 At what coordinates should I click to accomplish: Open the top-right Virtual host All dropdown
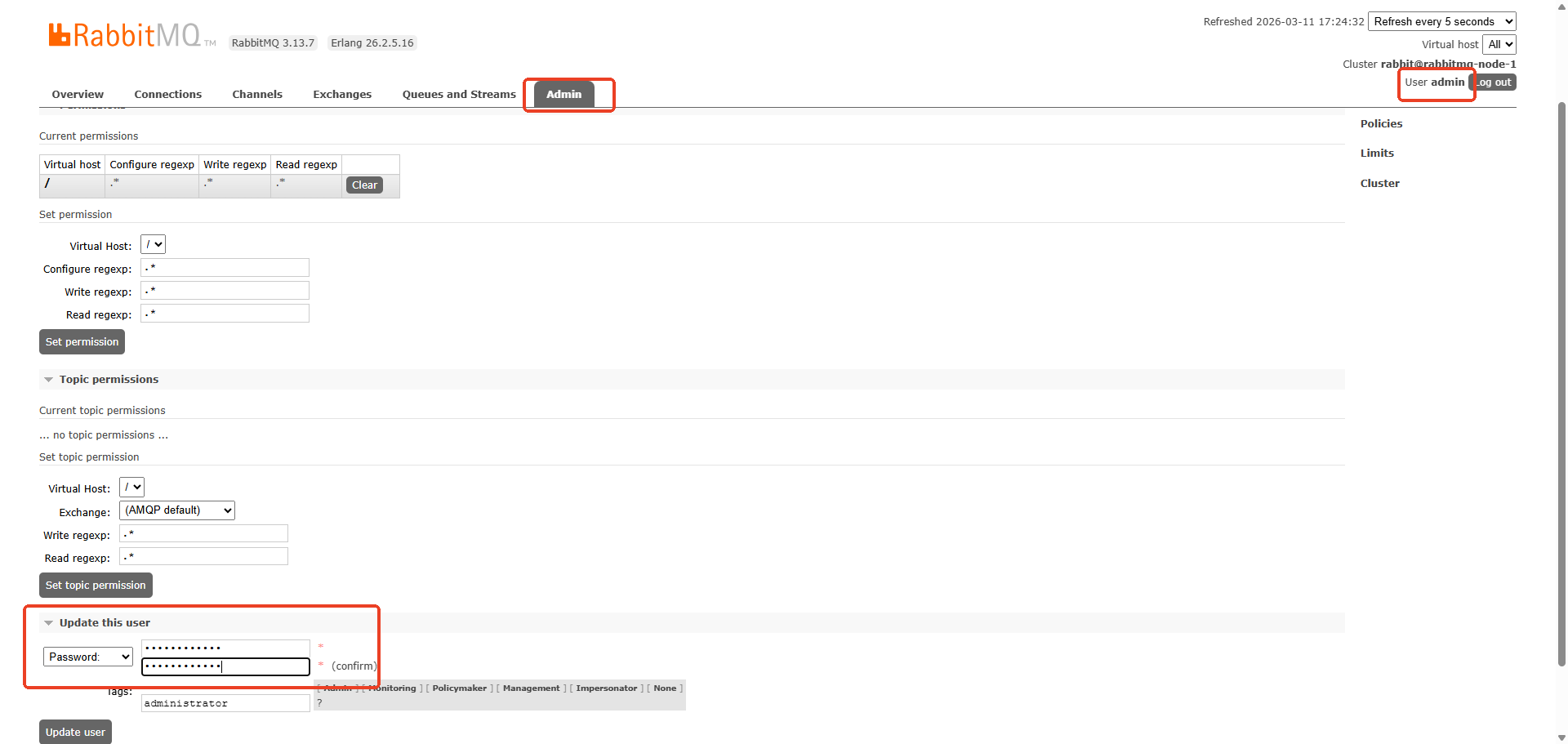1499,45
